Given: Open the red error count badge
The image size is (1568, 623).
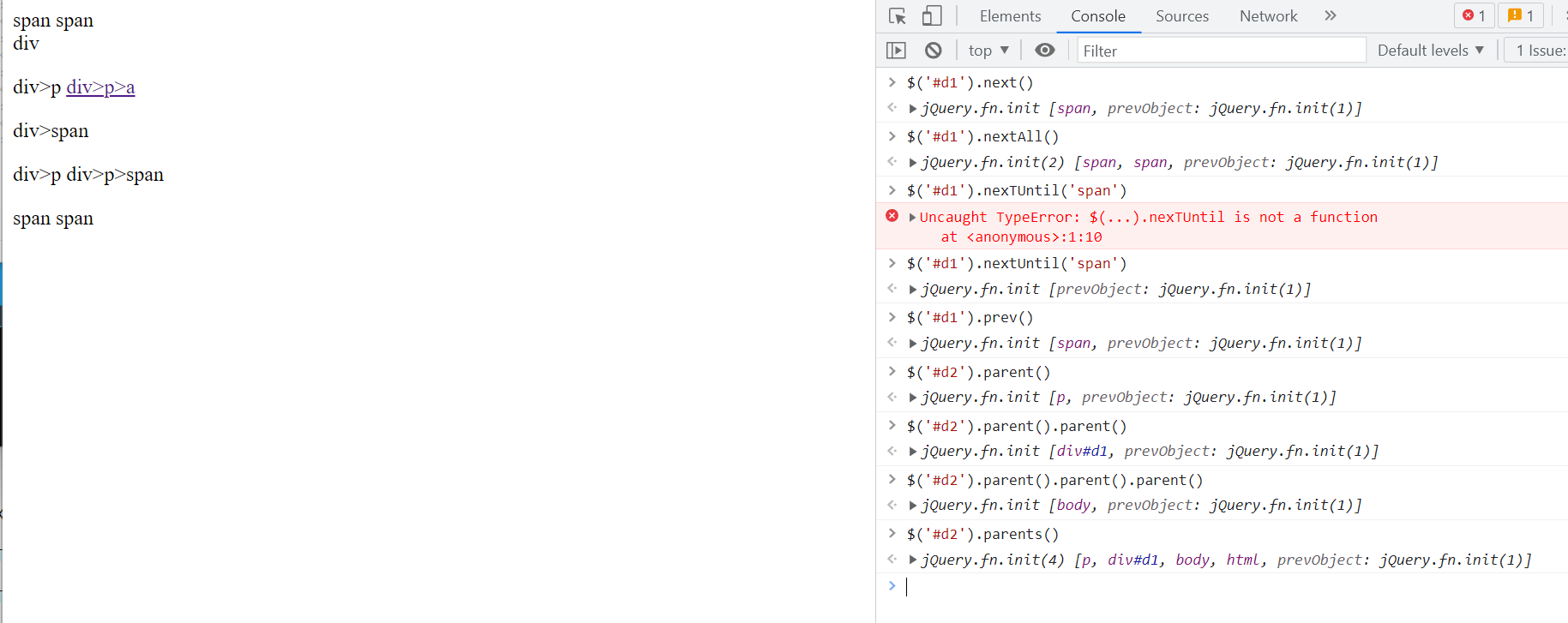Looking at the screenshot, I should click(x=1474, y=15).
